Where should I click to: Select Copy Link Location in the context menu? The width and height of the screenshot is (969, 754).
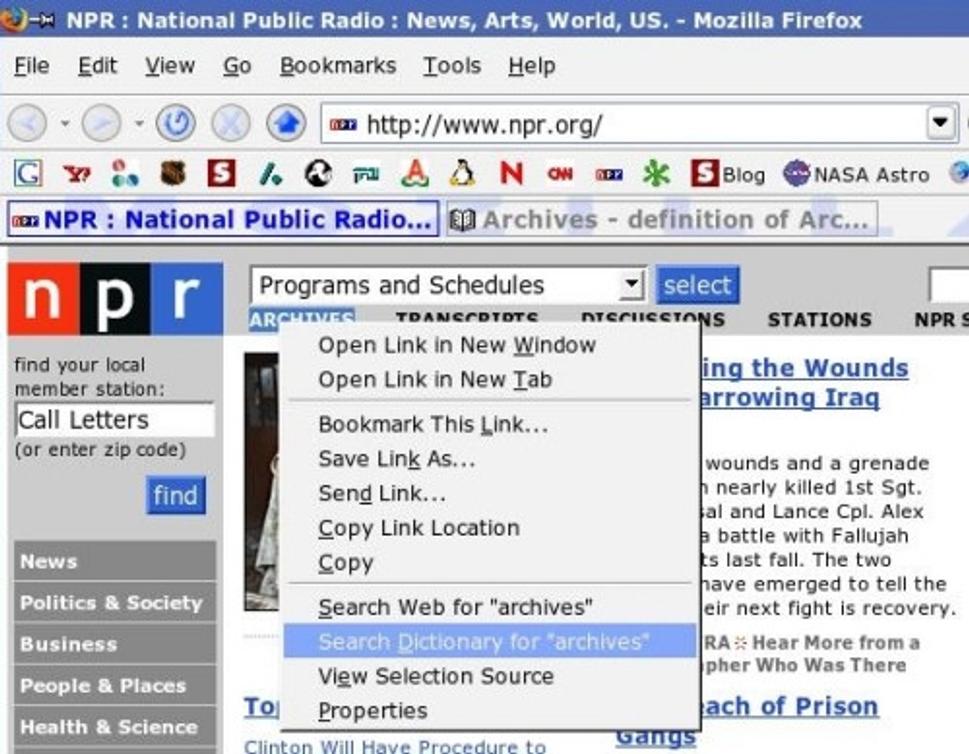(491, 528)
